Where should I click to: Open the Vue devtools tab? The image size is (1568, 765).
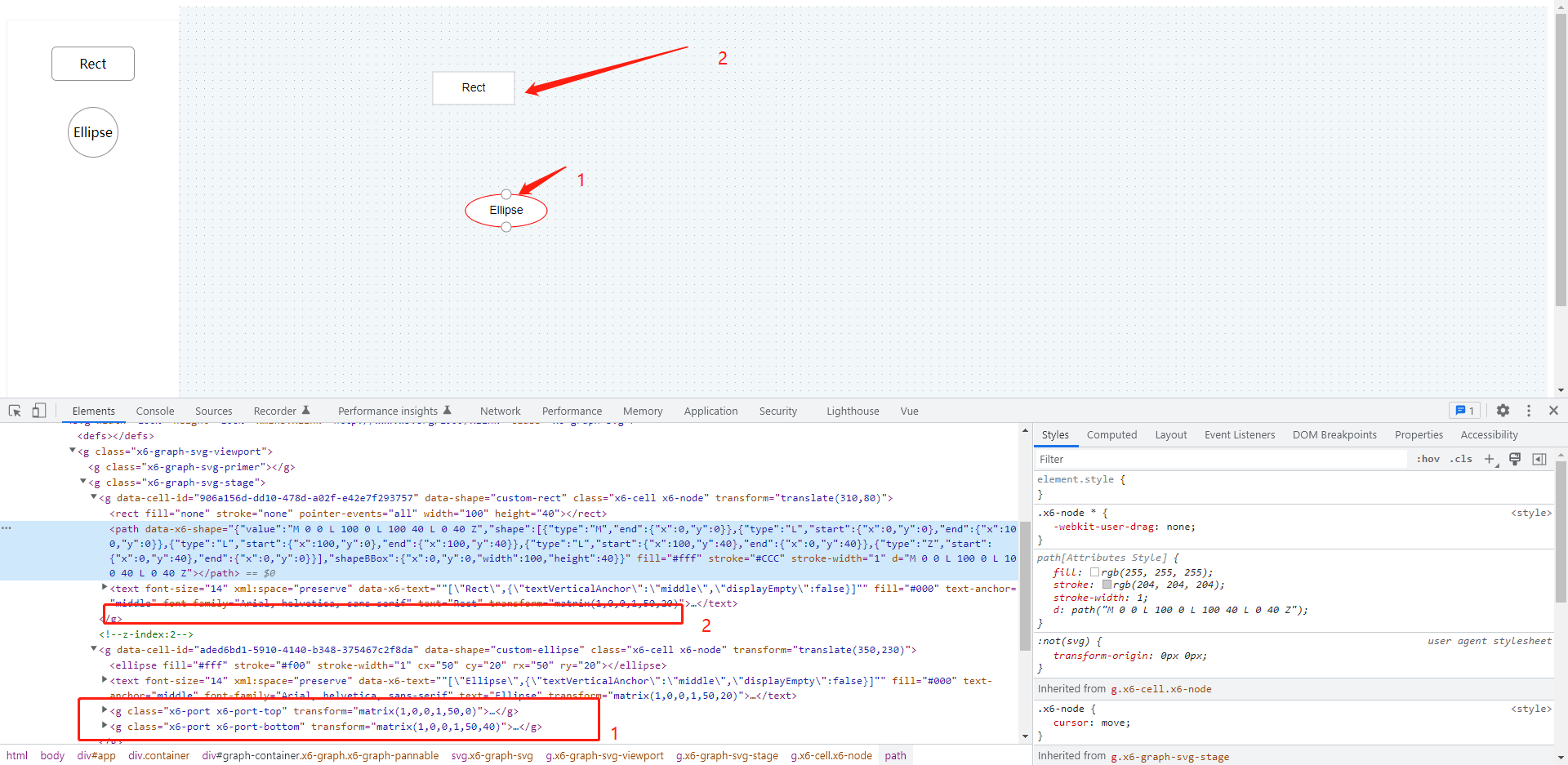910,411
